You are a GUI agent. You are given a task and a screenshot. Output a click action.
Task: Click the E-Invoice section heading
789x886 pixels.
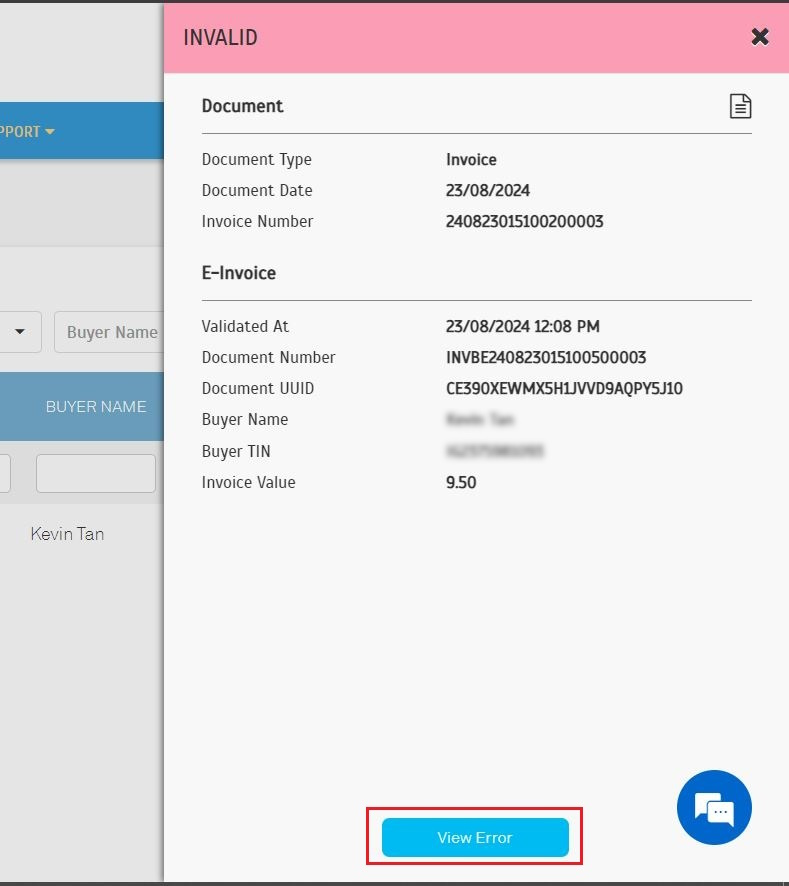coord(239,272)
